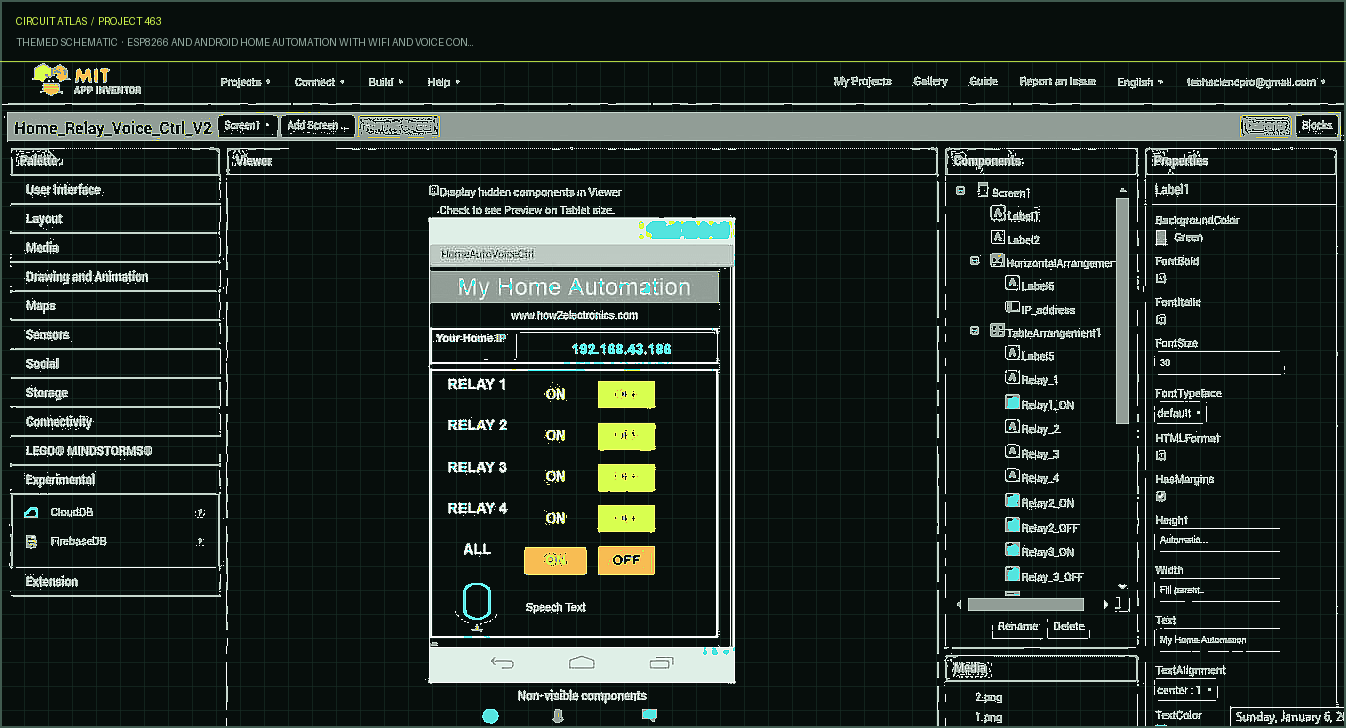
Task: Select the TableArrangement1 icon in Components tree
Action: point(997,331)
